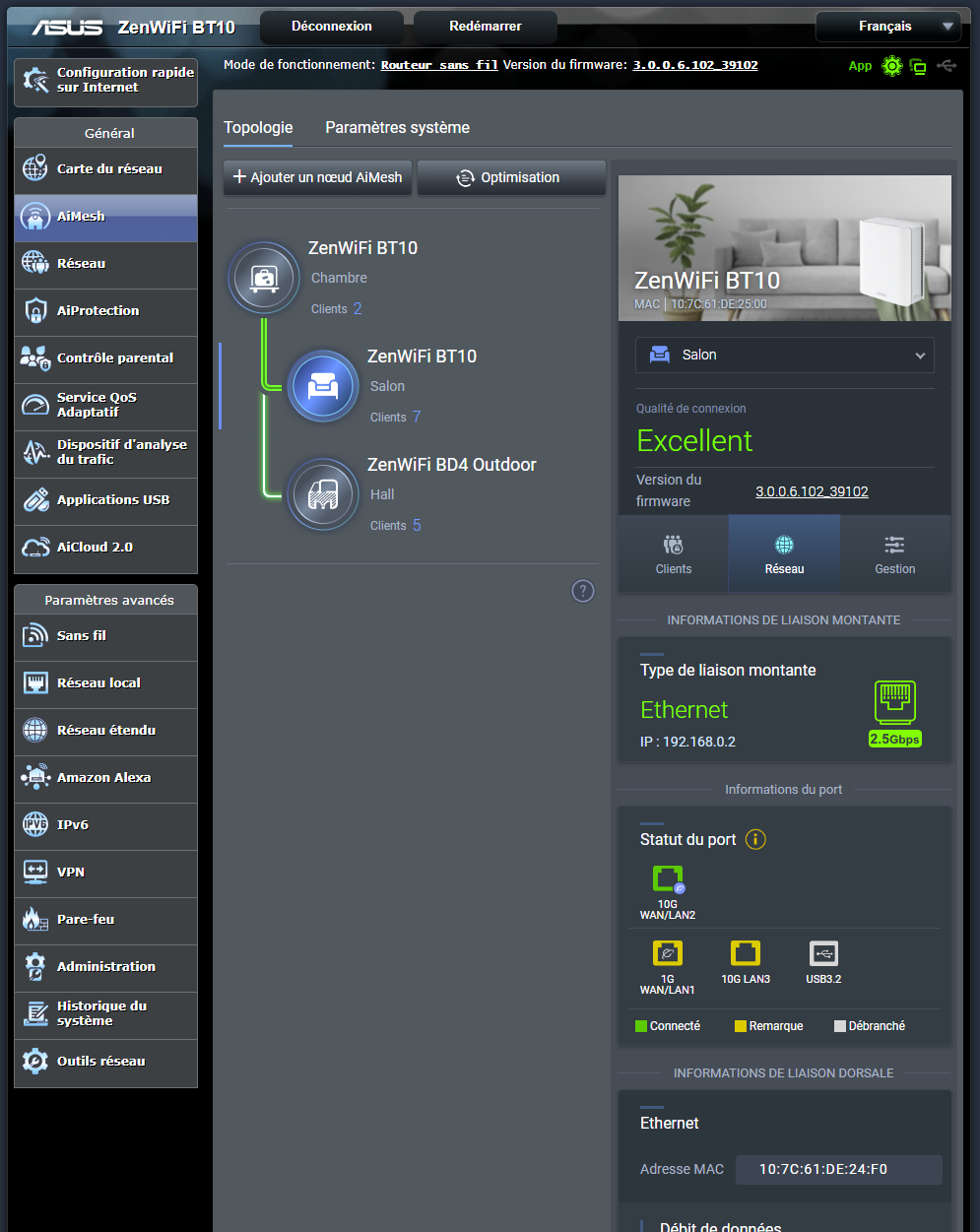Open the Adaptive QoS service icon

tap(33, 405)
